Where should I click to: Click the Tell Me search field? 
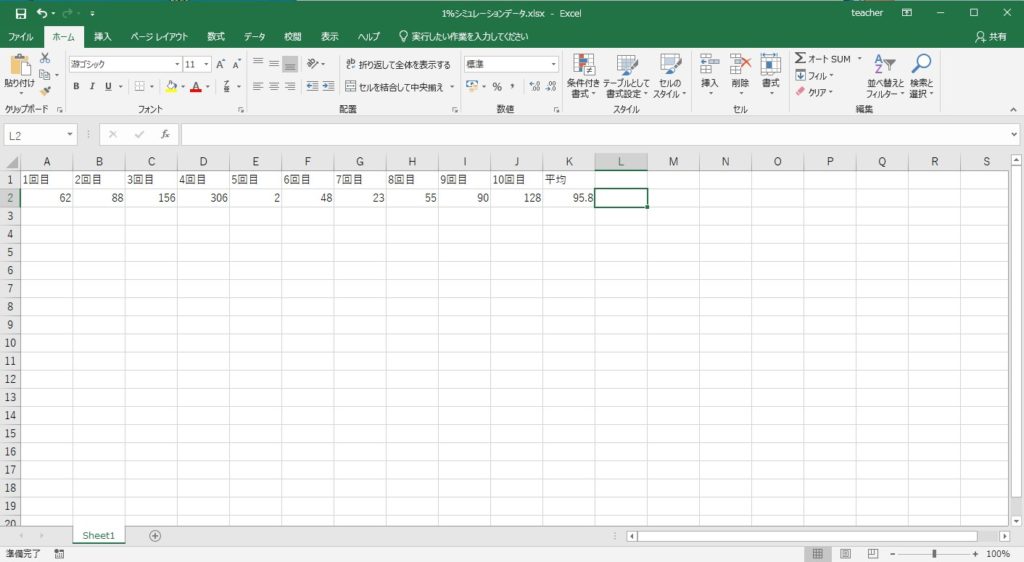[x=463, y=37]
